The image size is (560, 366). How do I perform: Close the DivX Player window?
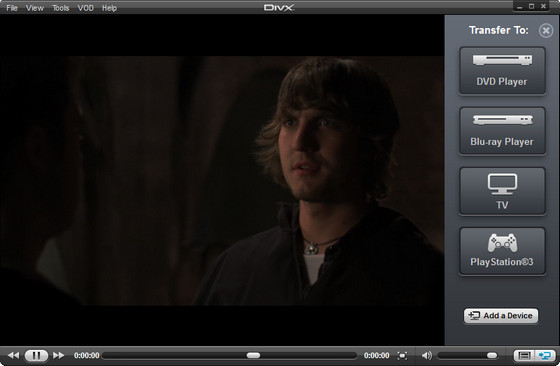coord(543,6)
